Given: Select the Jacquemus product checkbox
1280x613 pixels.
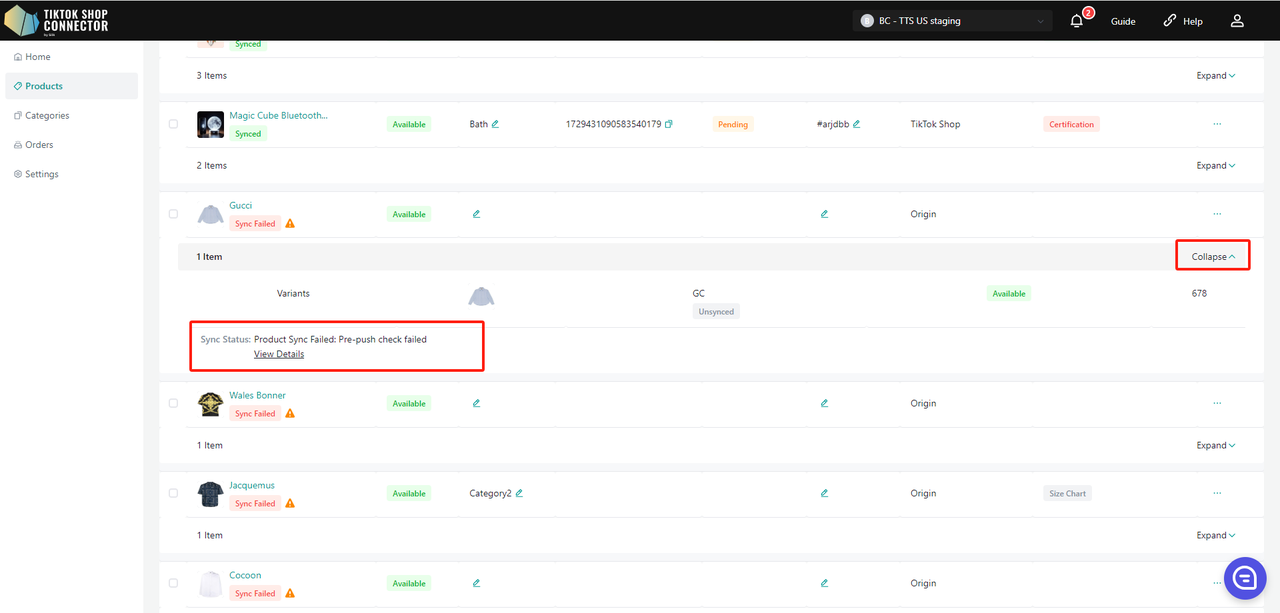Looking at the screenshot, I should (x=173, y=493).
